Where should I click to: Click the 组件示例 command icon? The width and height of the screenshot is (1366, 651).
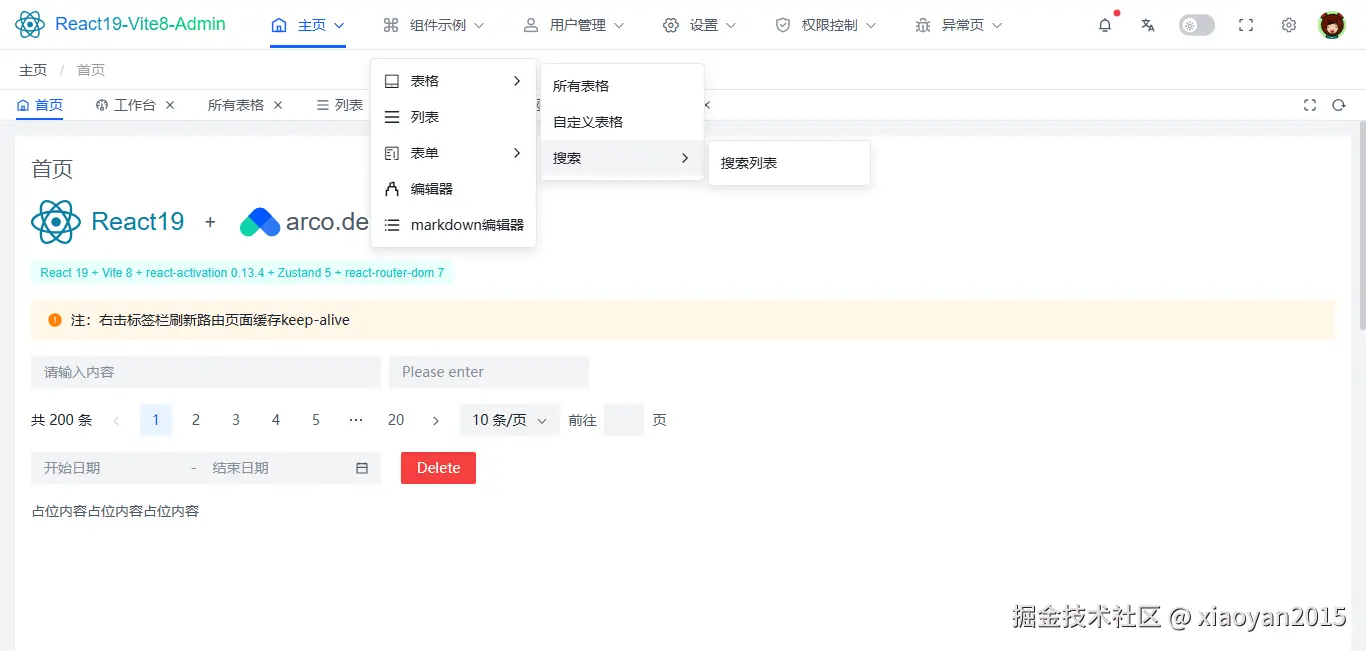[391, 25]
